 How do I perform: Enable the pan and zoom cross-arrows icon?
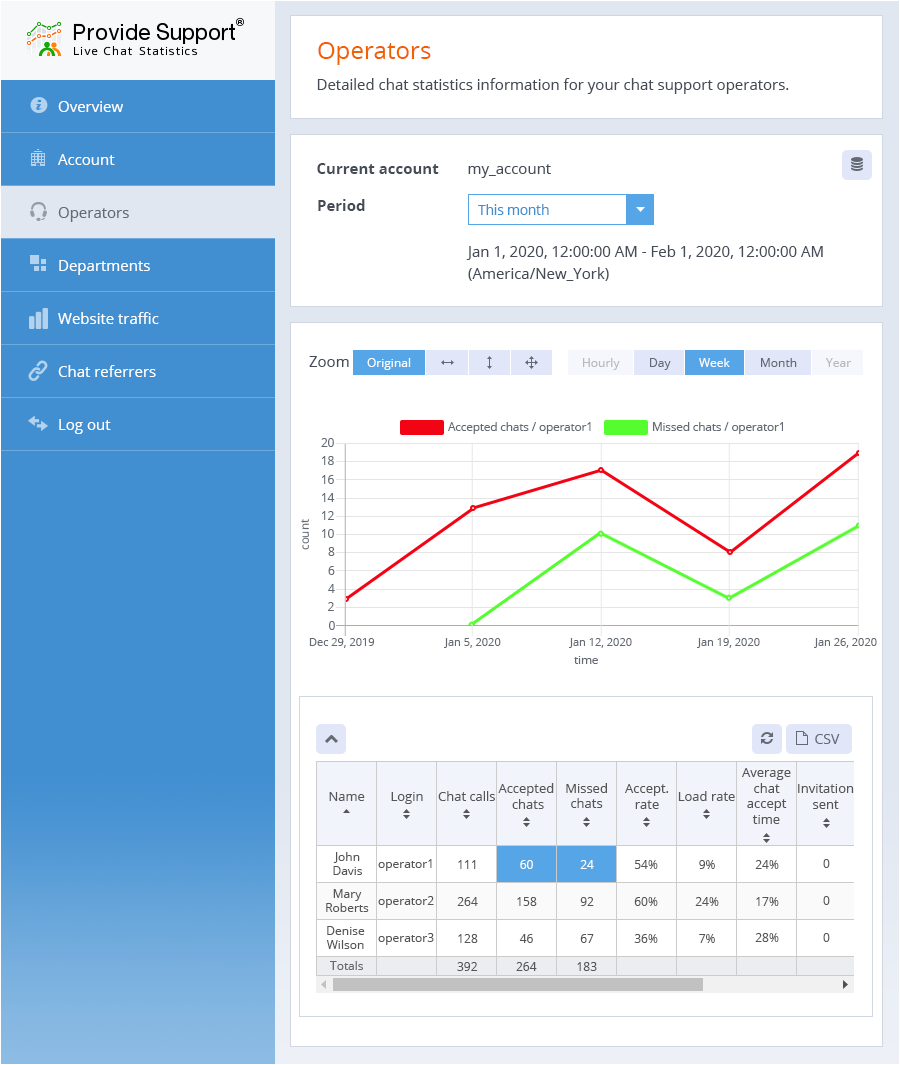coord(531,363)
